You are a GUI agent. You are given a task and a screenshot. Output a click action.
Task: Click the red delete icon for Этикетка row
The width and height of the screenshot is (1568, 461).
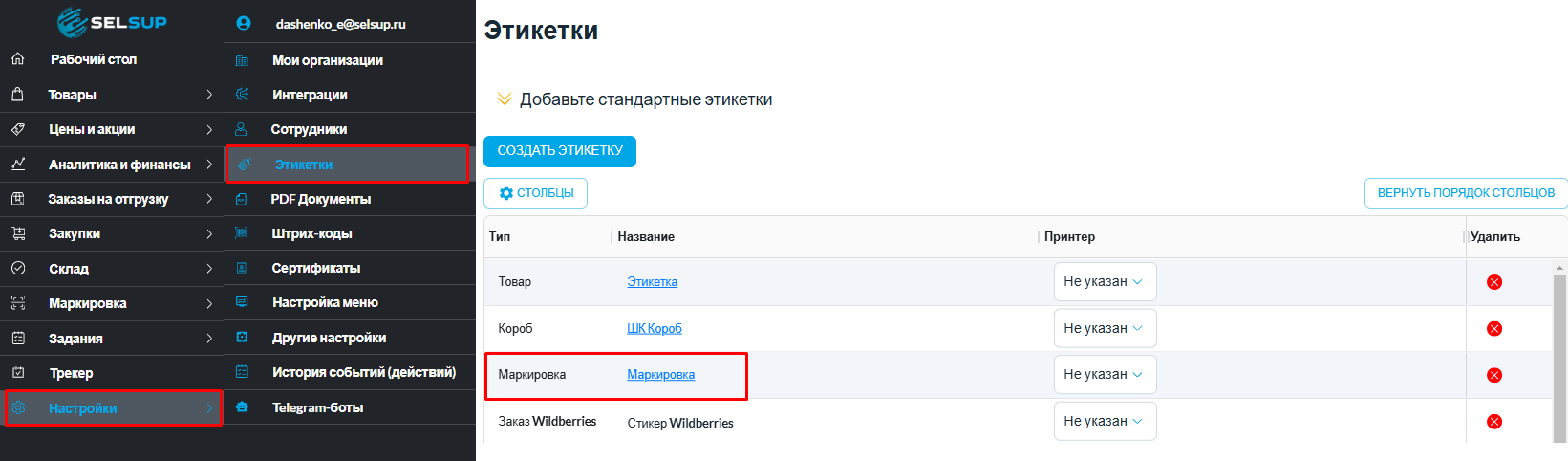1494,282
